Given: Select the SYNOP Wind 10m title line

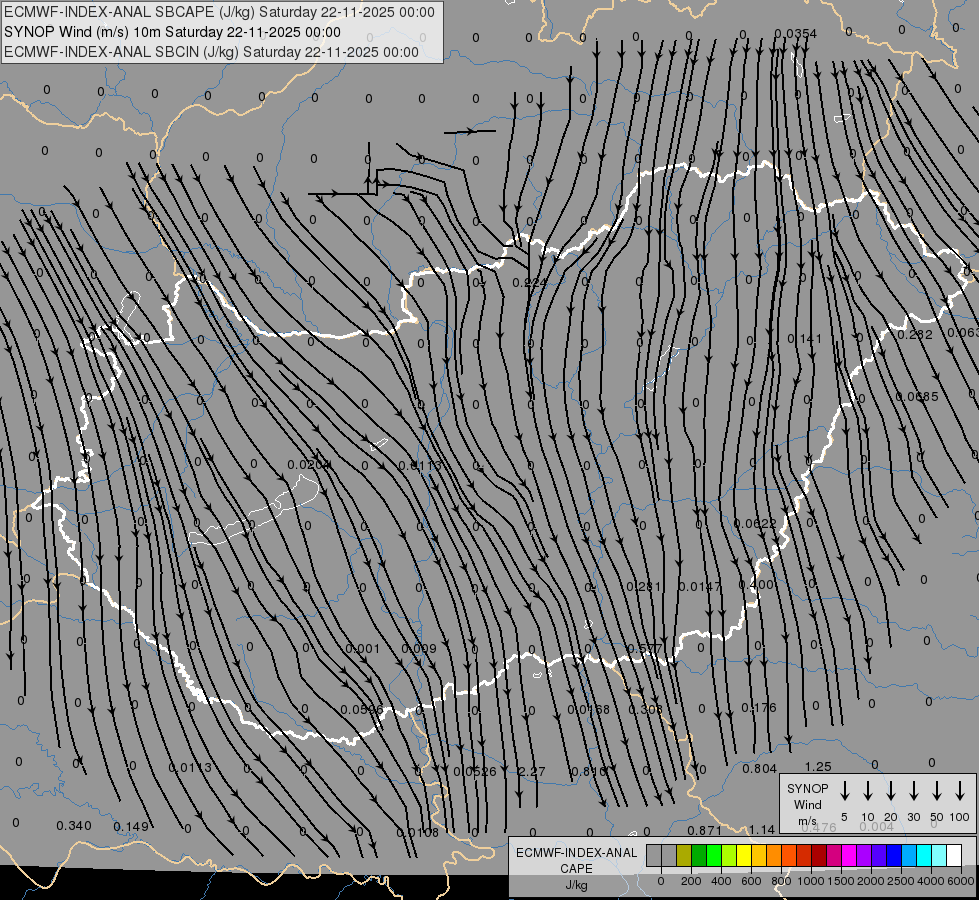Looking at the screenshot, I should [x=172, y=32].
